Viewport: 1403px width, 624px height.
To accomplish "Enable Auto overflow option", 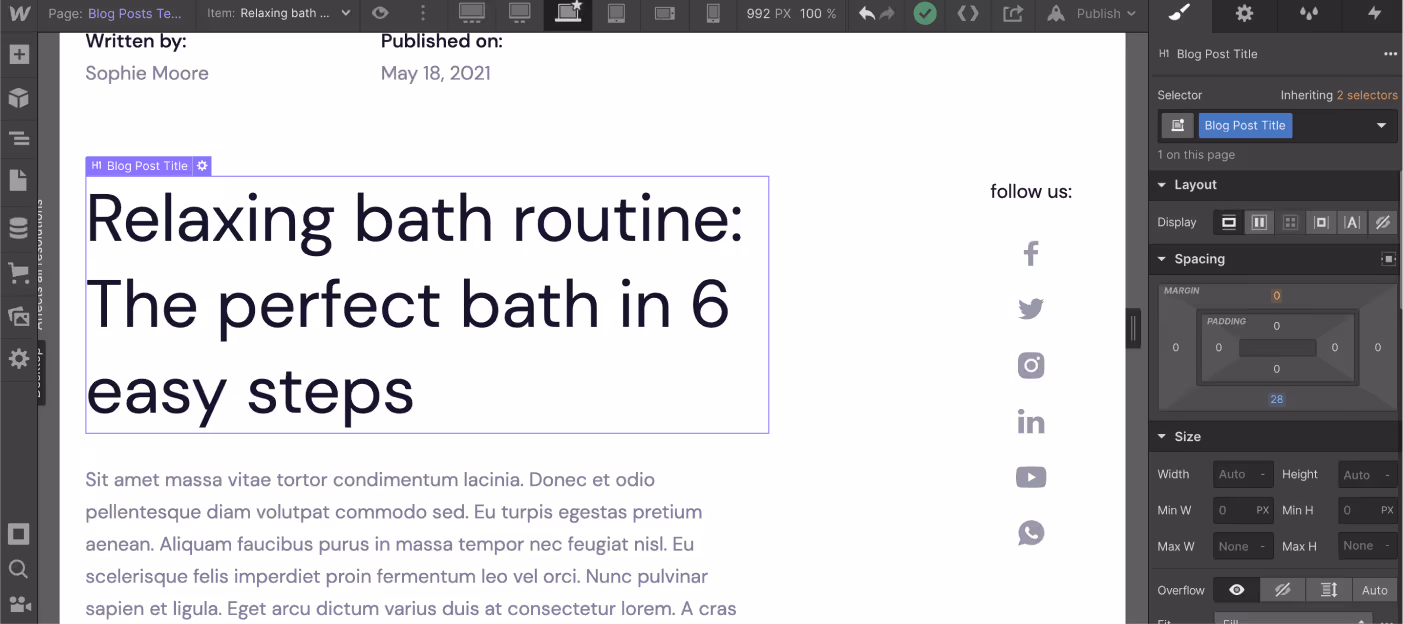I will pyautogui.click(x=1373, y=590).
